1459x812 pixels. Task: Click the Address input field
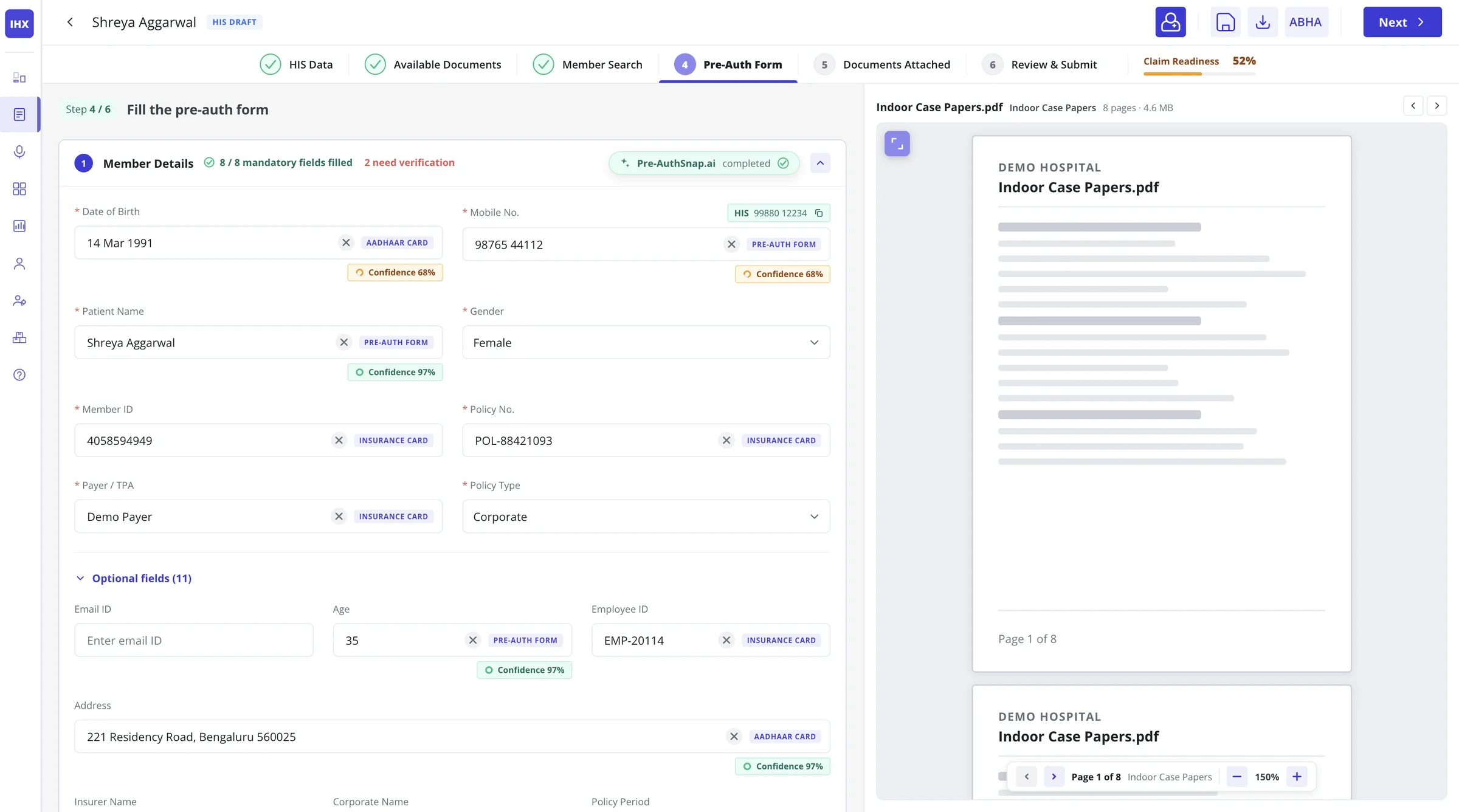coord(452,736)
